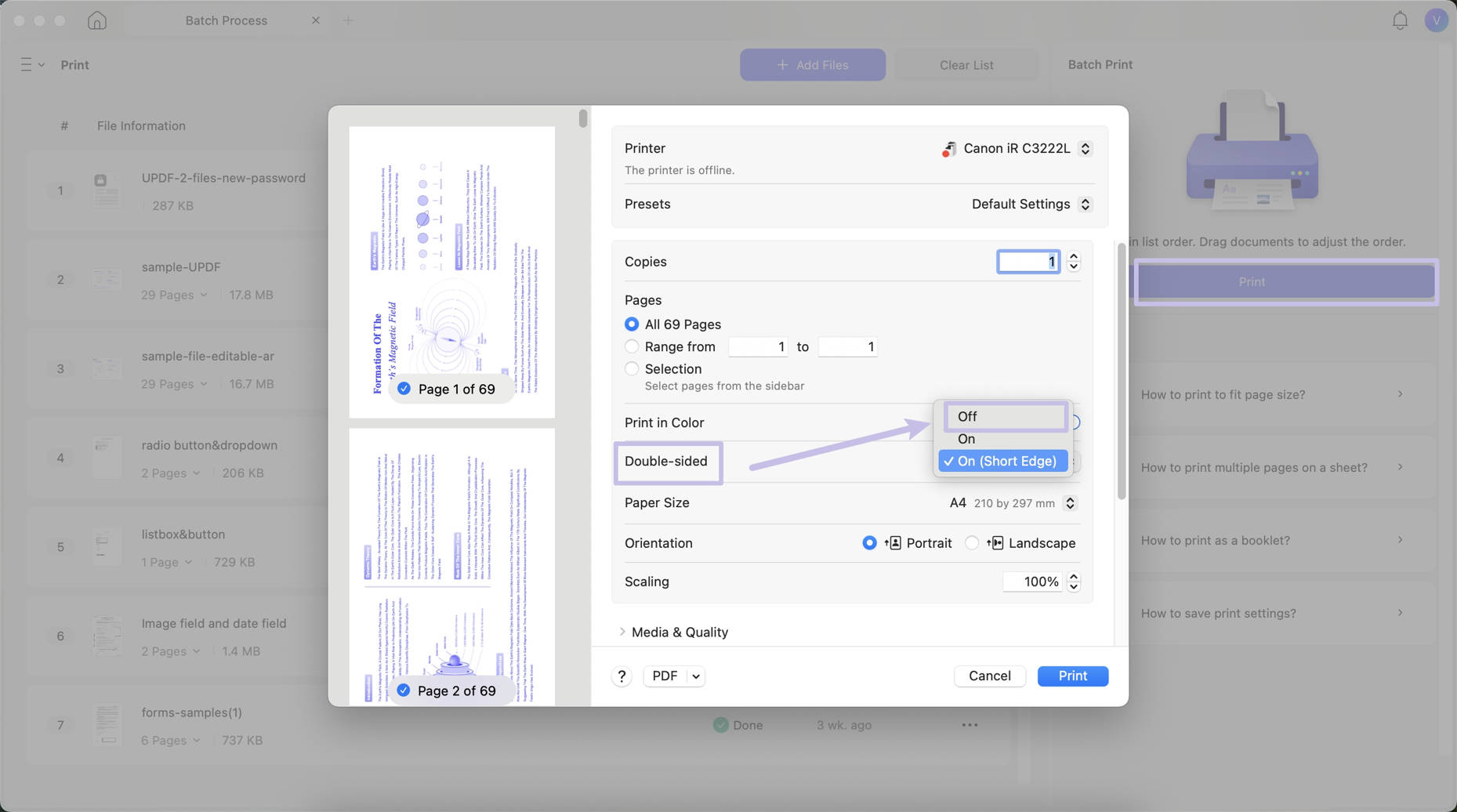Click the Image field and date field icon
Viewport: 1457px width, 812px height.
[107, 636]
